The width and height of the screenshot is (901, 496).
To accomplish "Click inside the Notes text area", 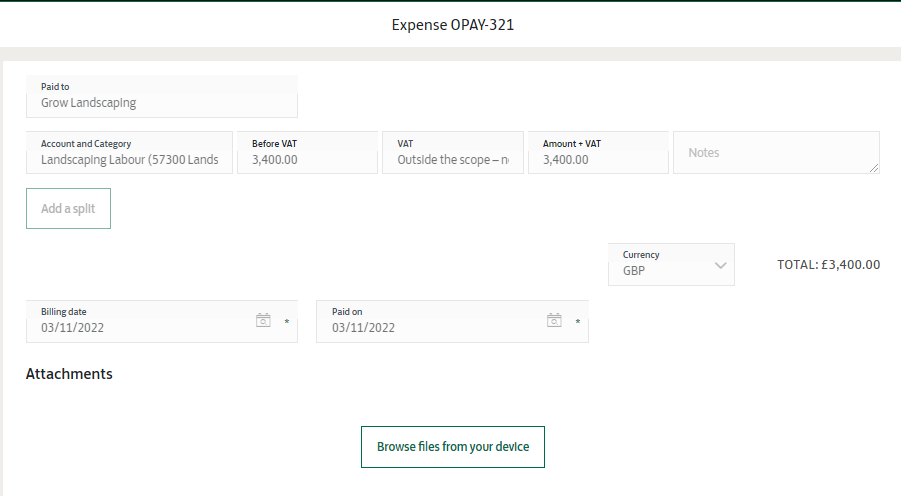I will coord(775,153).
